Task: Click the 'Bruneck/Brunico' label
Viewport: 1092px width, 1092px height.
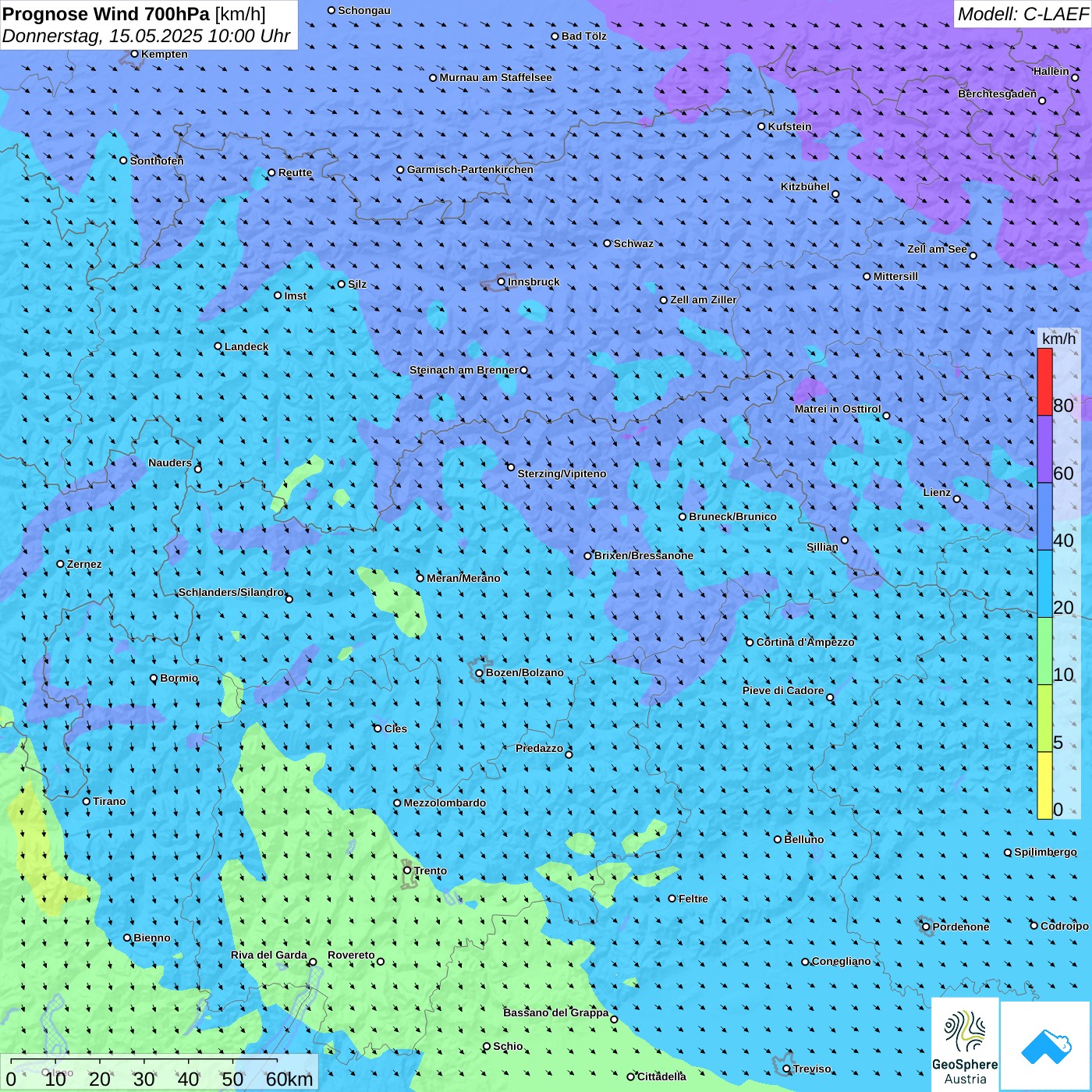Action: coord(732,516)
